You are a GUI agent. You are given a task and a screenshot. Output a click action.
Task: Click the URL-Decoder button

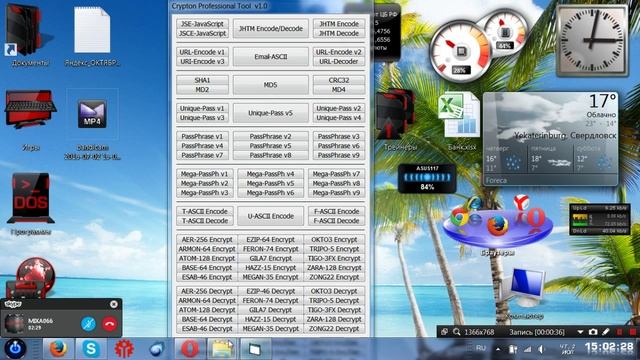[x=339, y=62]
